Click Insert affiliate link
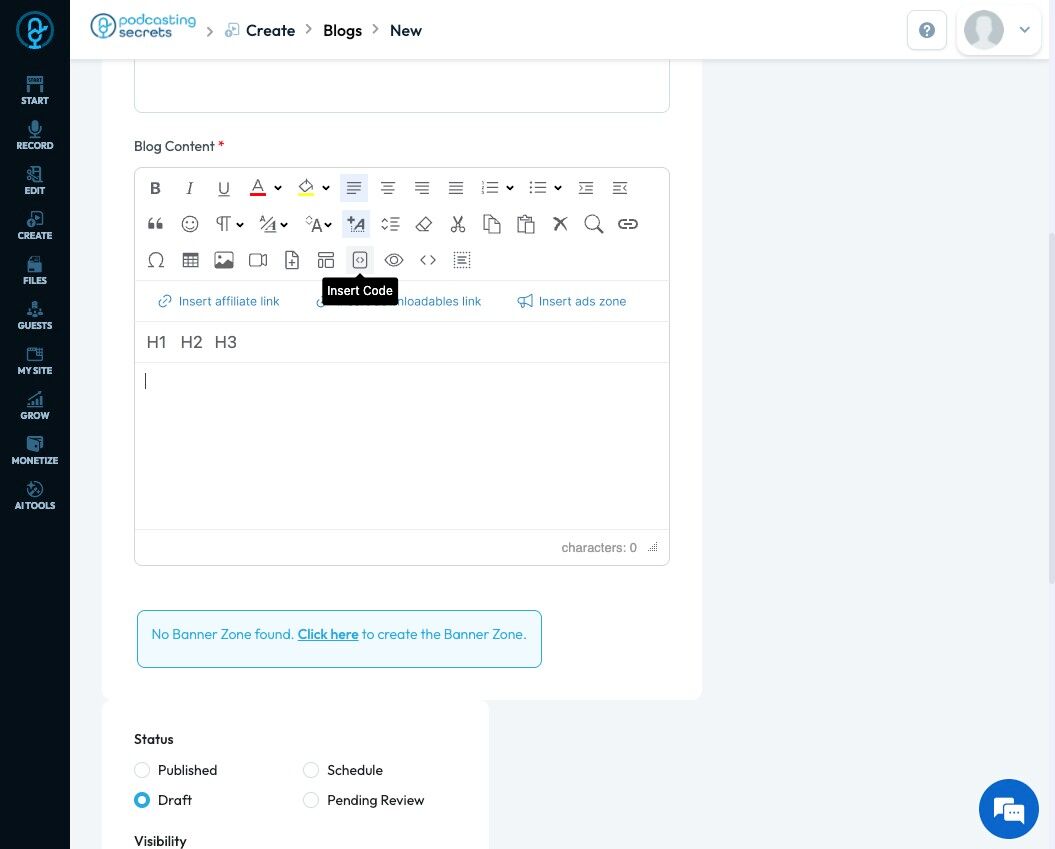The image size is (1055, 849). pos(219,301)
